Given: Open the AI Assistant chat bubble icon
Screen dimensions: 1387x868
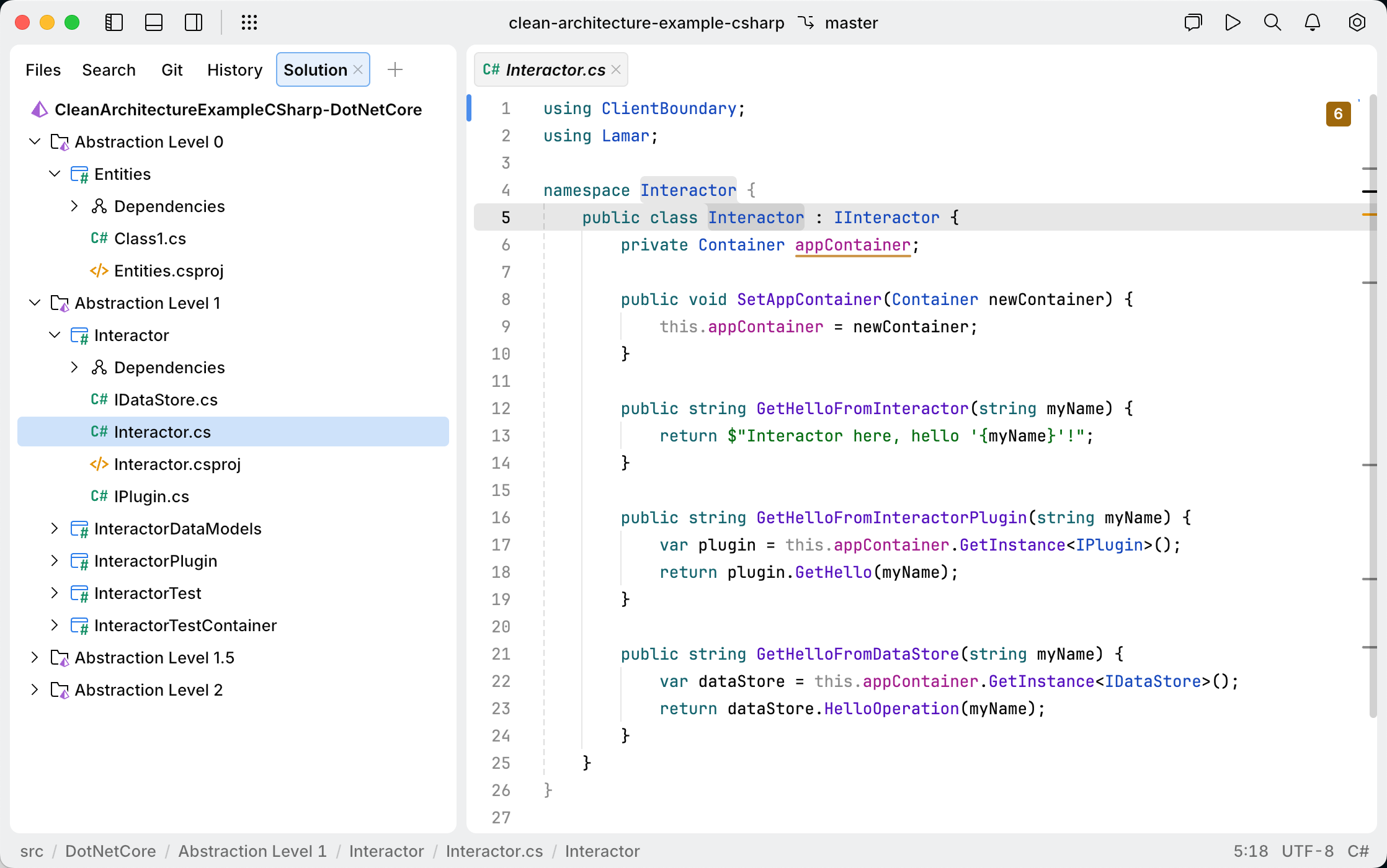Looking at the screenshot, I should [1192, 22].
